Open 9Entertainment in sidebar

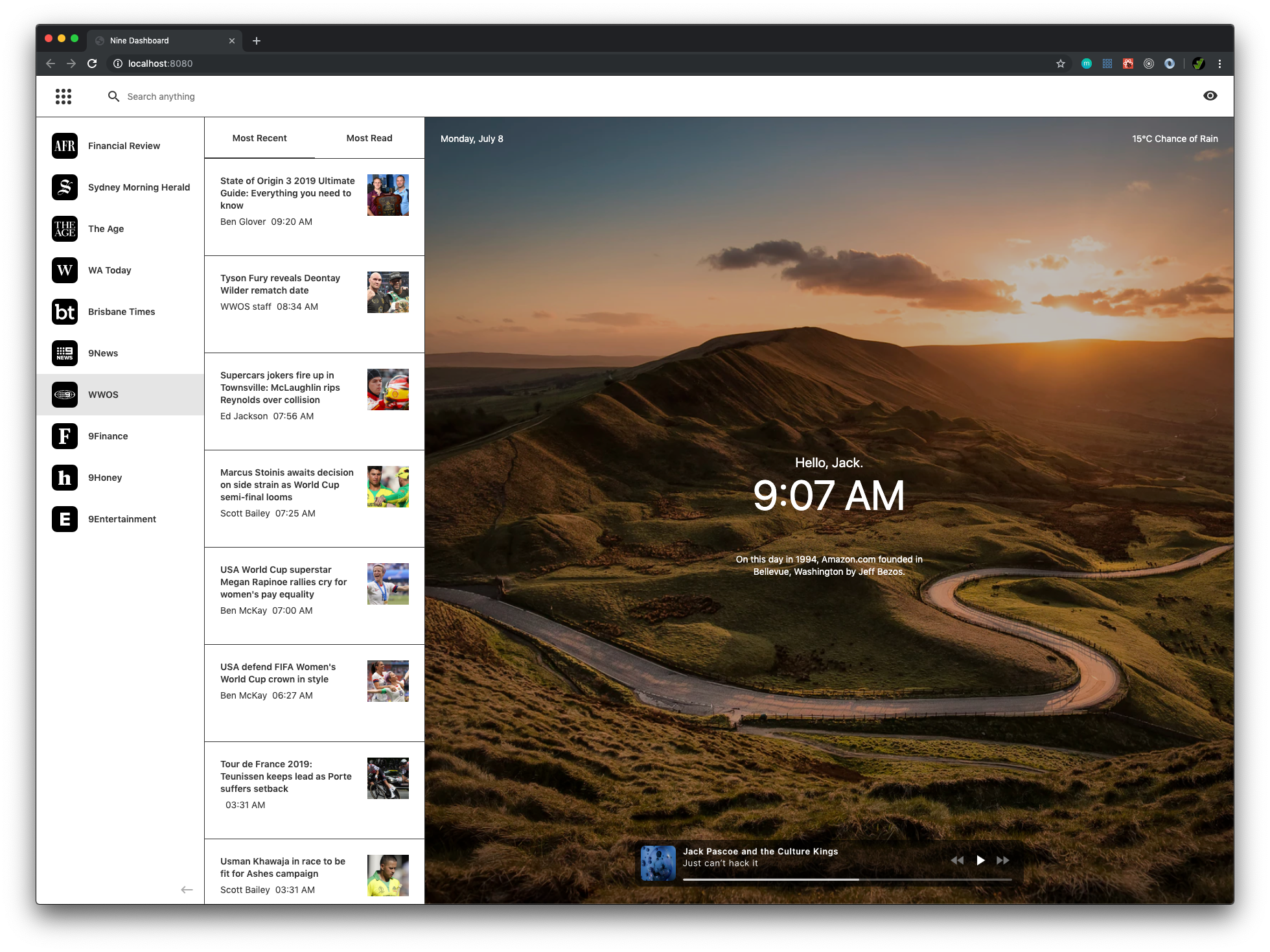(121, 519)
